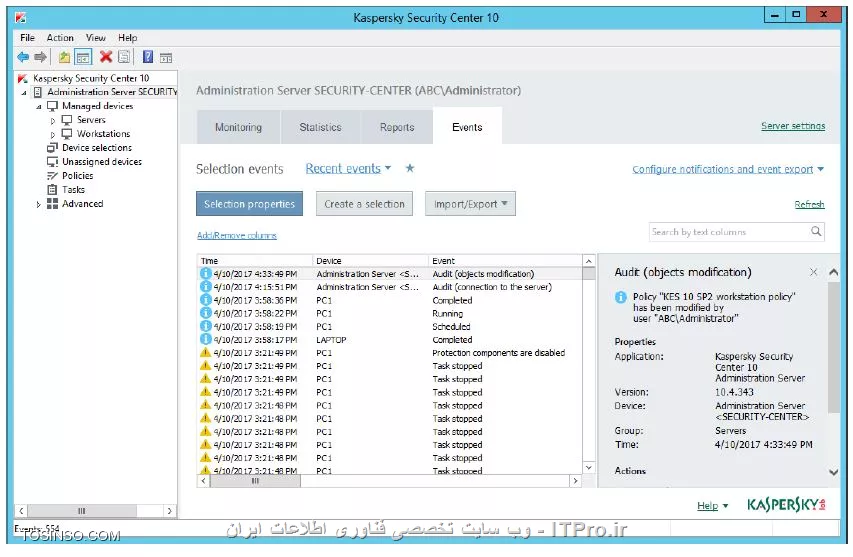Select the LAPTOP Completed event row
This screenshot has width=853, height=557.
pyautogui.click(x=390, y=339)
